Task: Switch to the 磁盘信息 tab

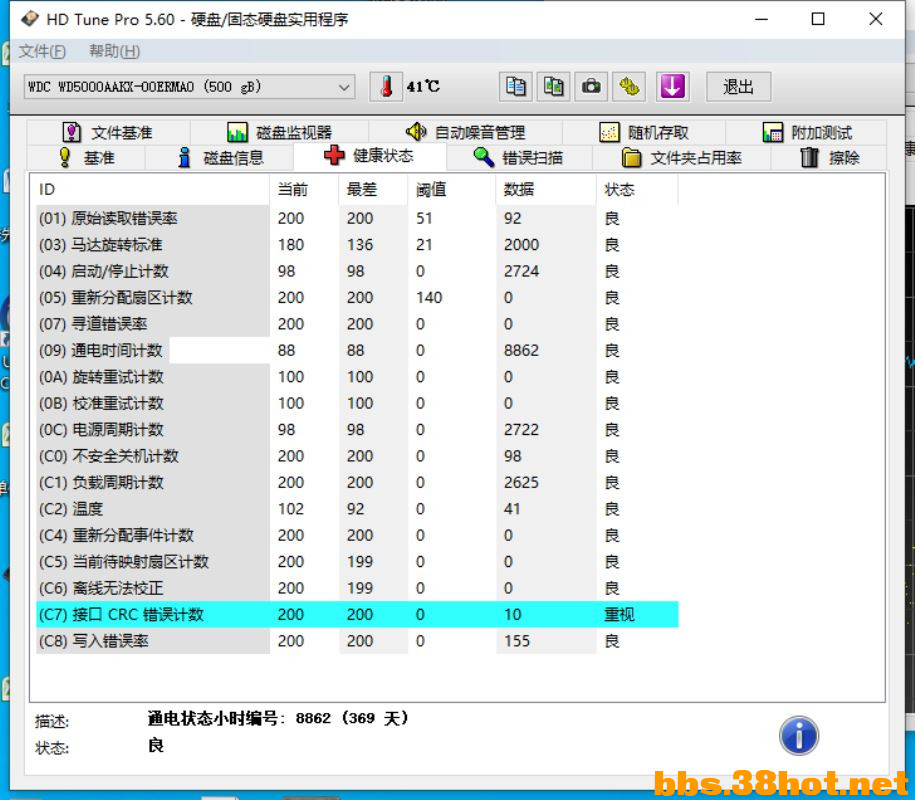Action: coord(220,158)
